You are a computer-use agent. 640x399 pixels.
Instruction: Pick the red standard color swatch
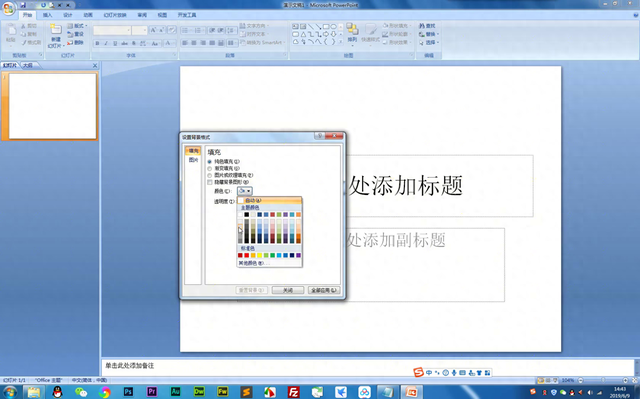point(247,255)
